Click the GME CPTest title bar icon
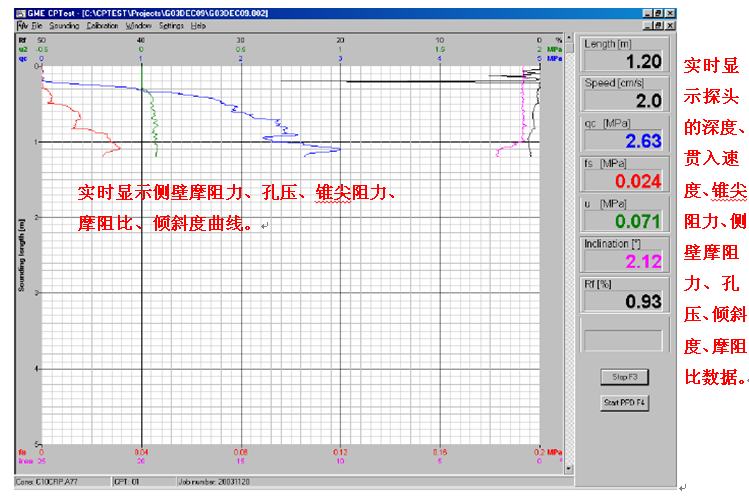749x503 pixels. tap(23, 12)
